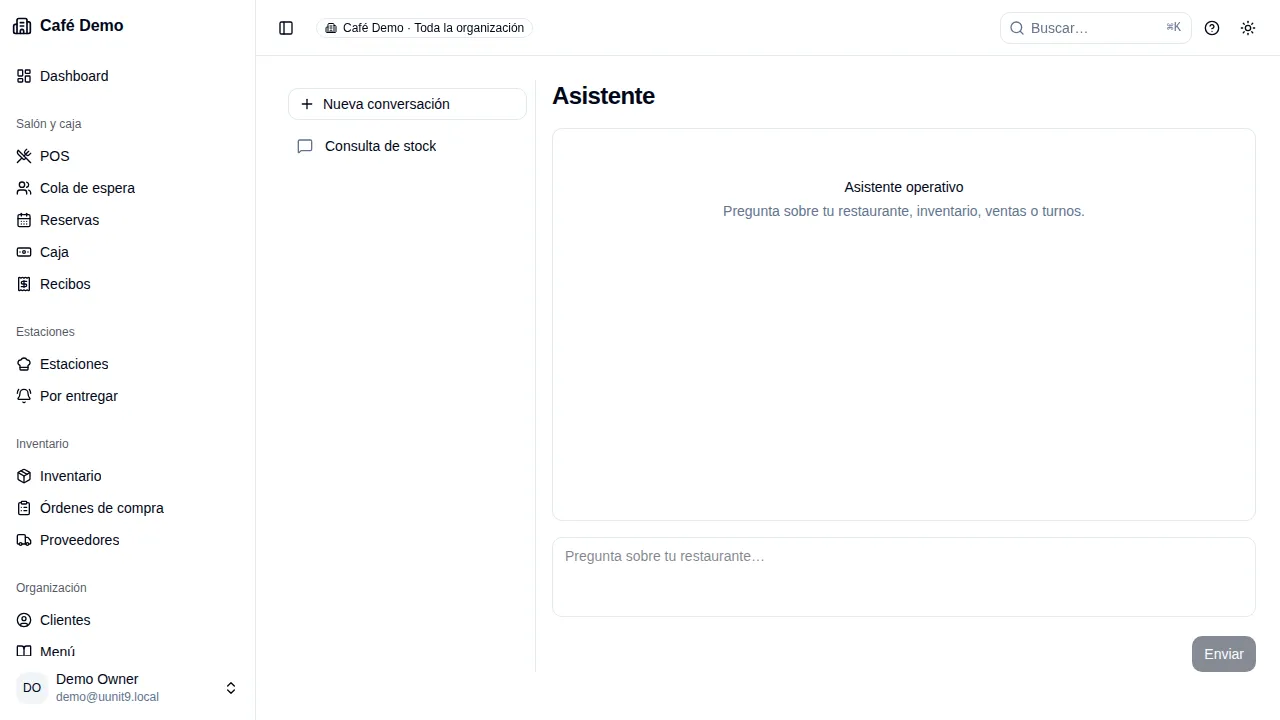Open Cola de espera page
1280x720 pixels.
pos(128,188)
